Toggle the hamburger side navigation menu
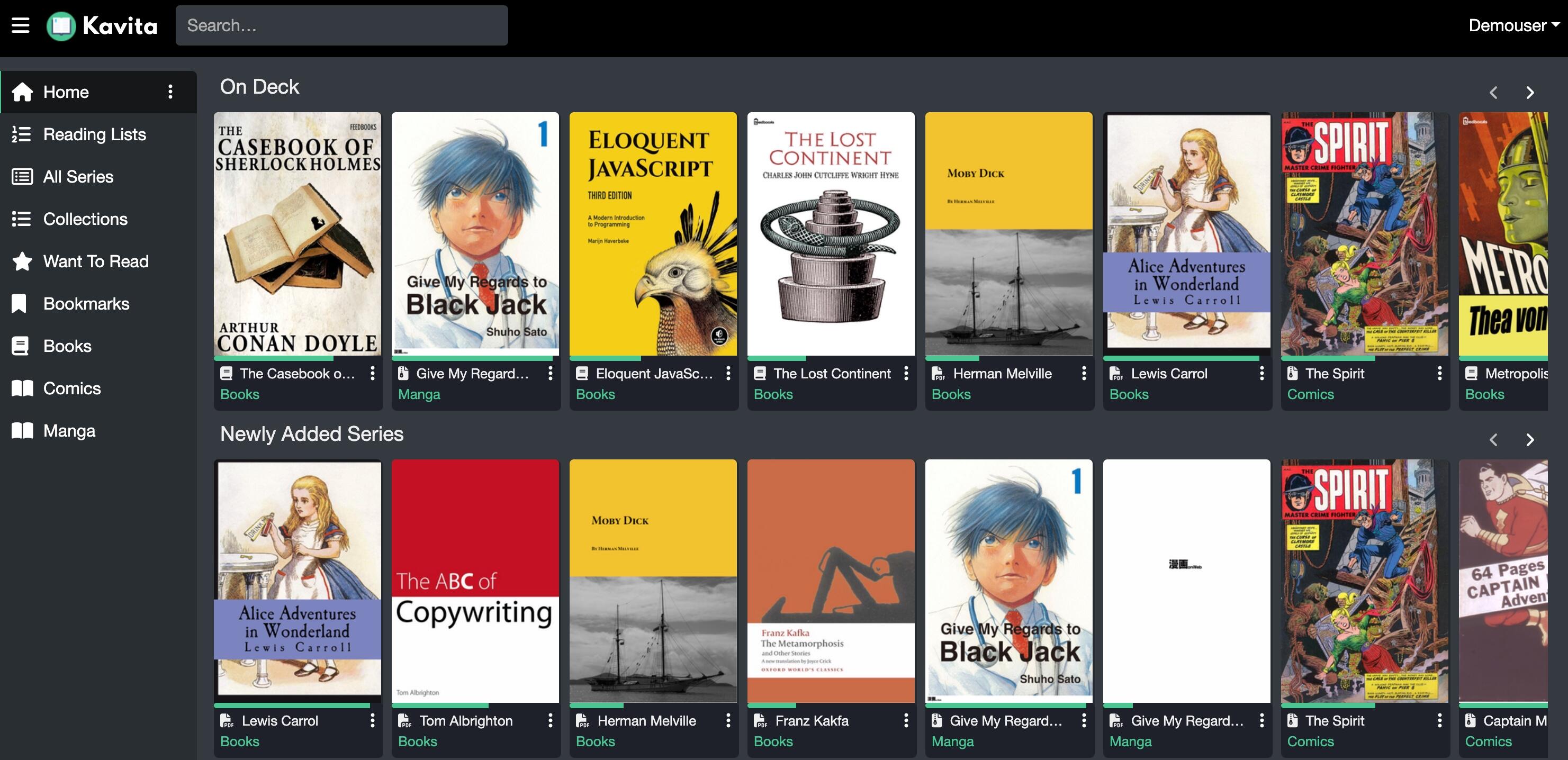Screen dimensions: 1568x760 click(x=21, y=25)
